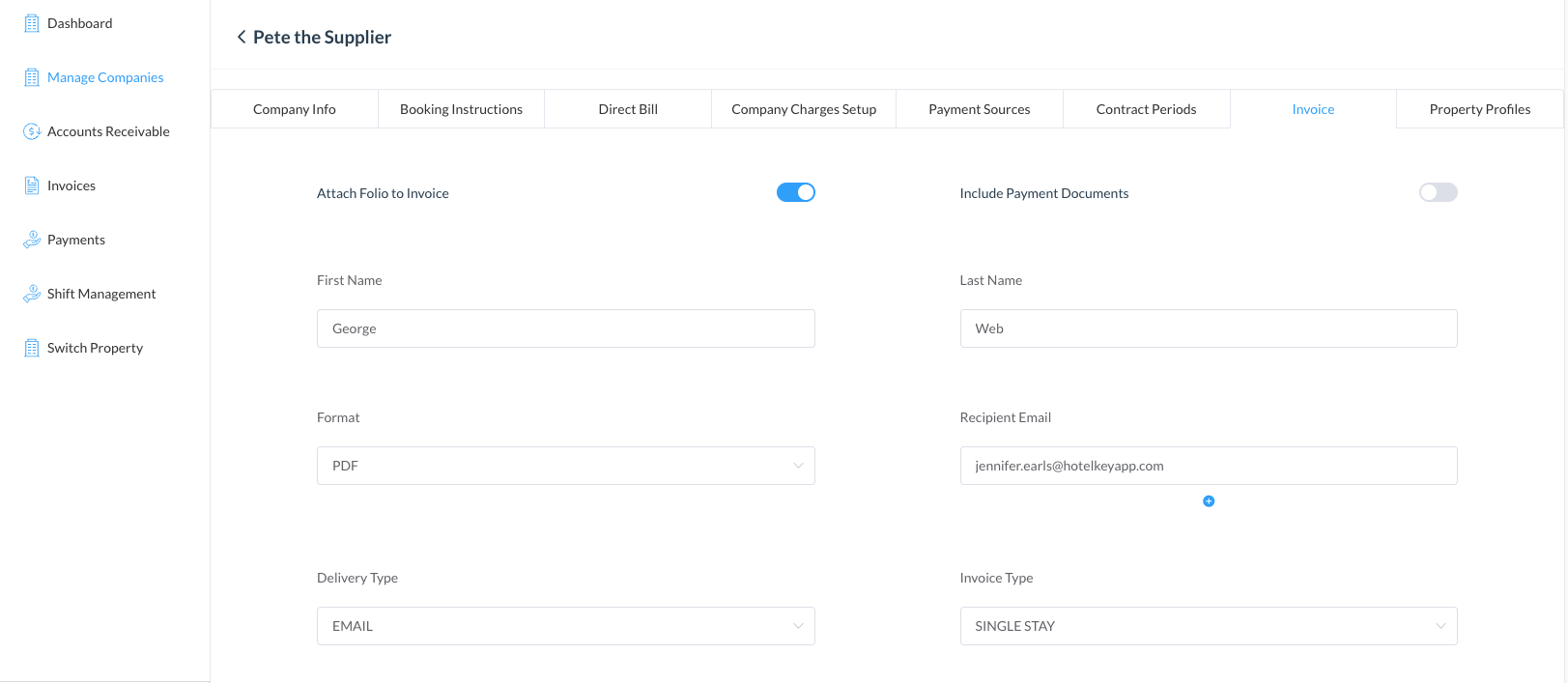Viewport: 1568px width, 683px height.
Task: Click the Invoices document icon
Action: click(32, 185)
